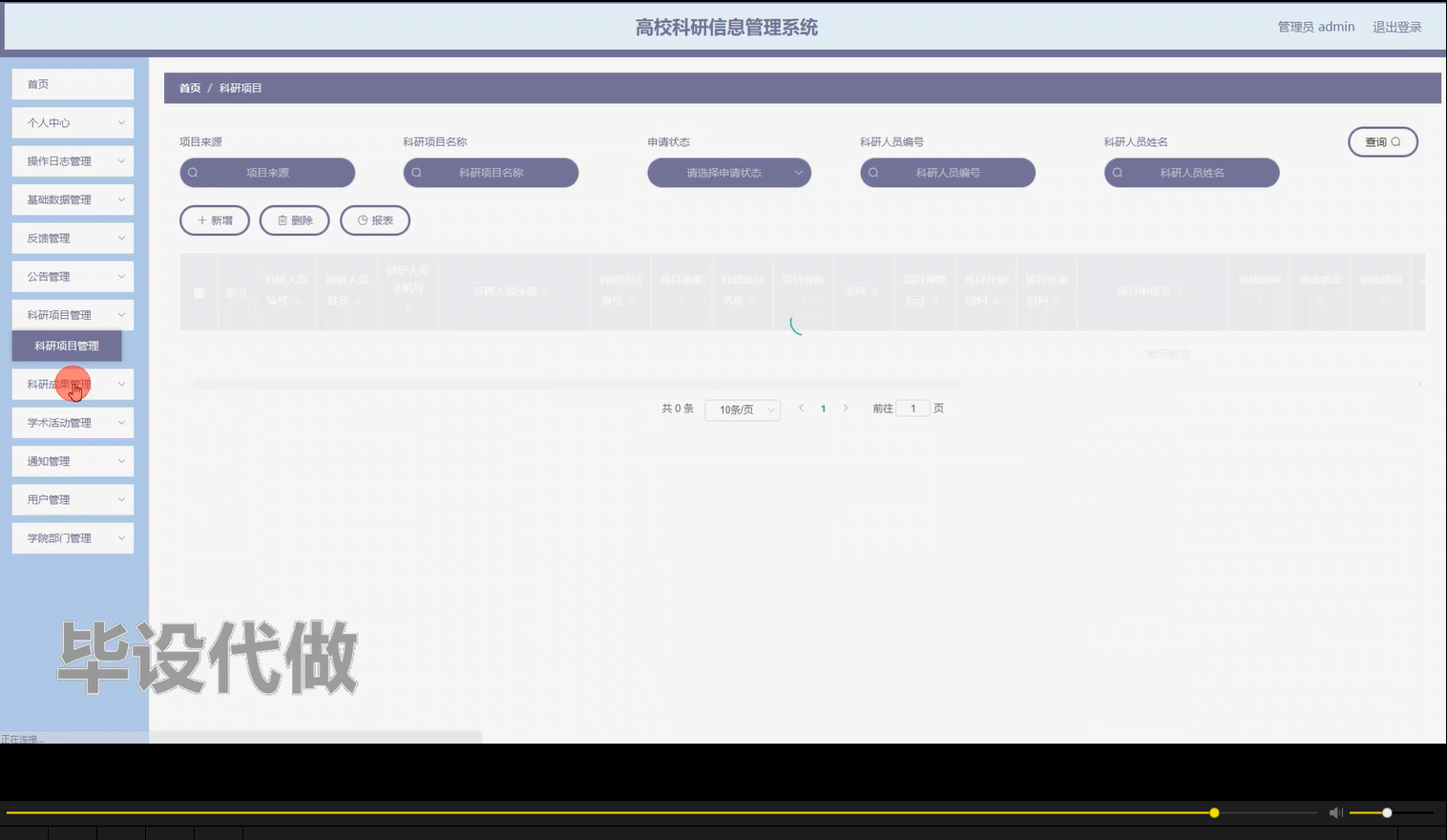Open the 10条/页 page size dropdown
Viewport: 1447px width, 840px height.
click(742, 409)
